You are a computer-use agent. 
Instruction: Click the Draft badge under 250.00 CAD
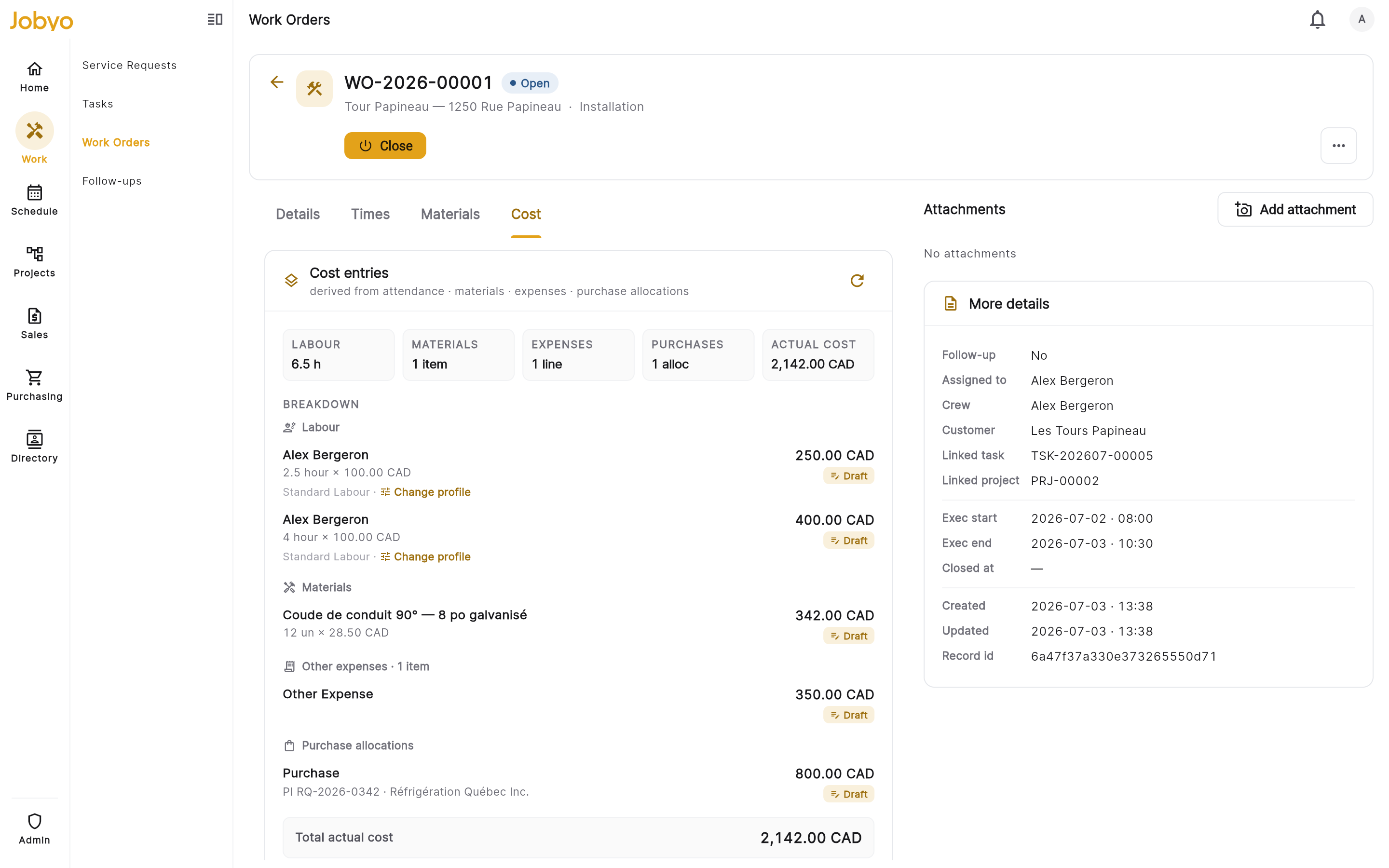849,476
